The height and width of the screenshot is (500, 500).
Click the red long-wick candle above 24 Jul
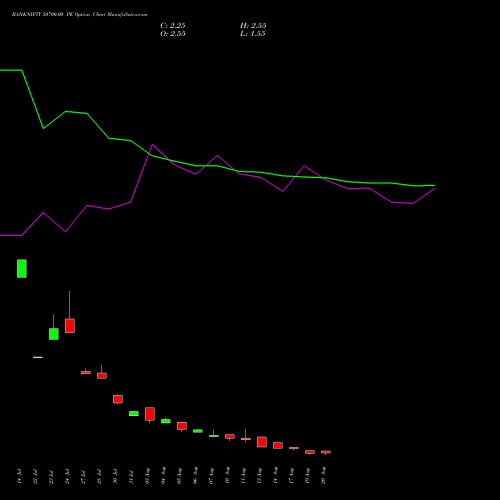click(x=70, y=326)
